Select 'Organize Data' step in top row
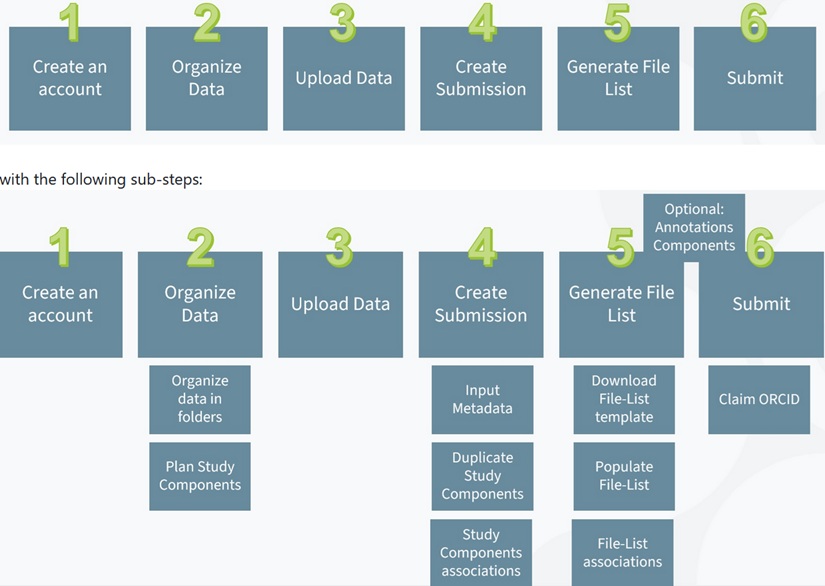 coord(206,79)
